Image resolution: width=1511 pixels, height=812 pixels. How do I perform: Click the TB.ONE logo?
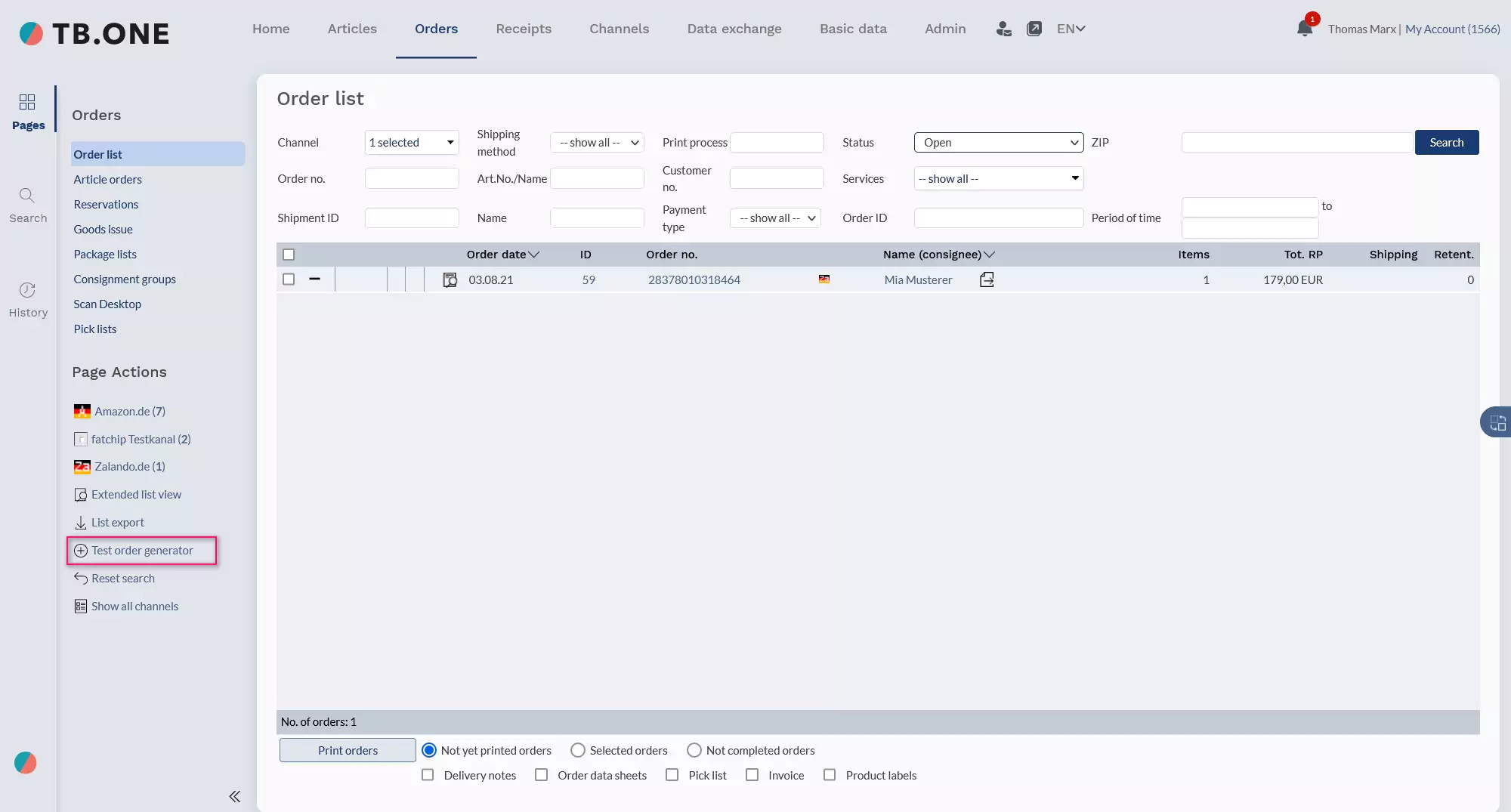click(94, 33)
